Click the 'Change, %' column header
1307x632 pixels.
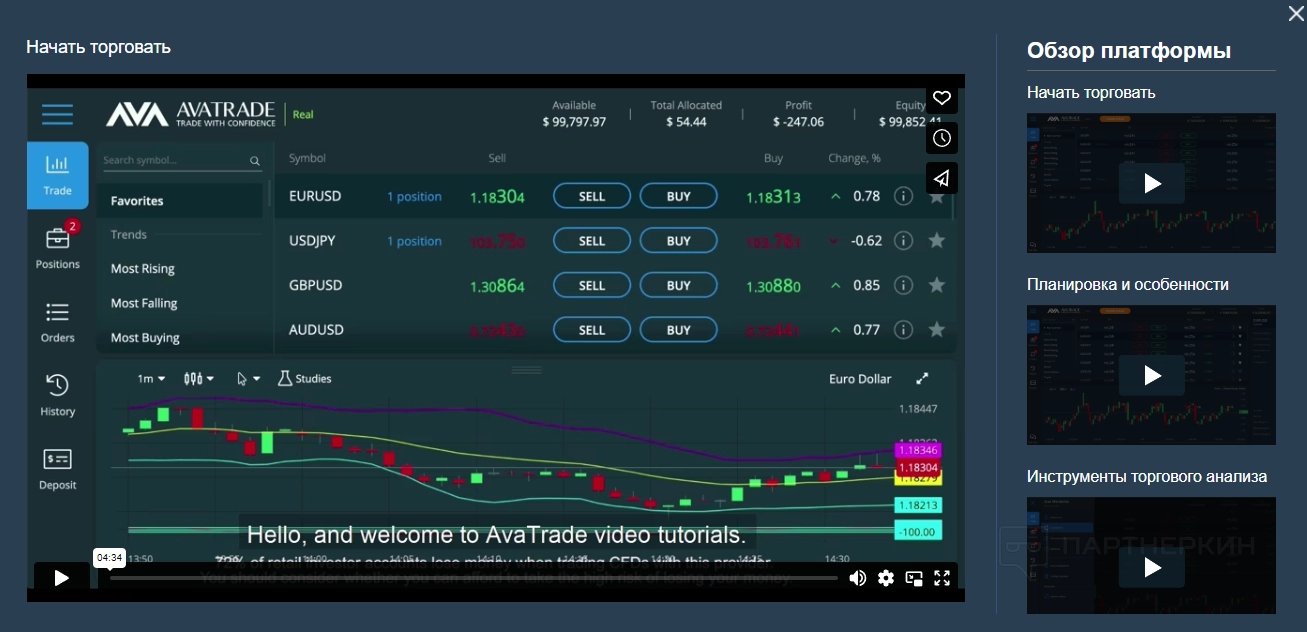(x=854, y=158)
